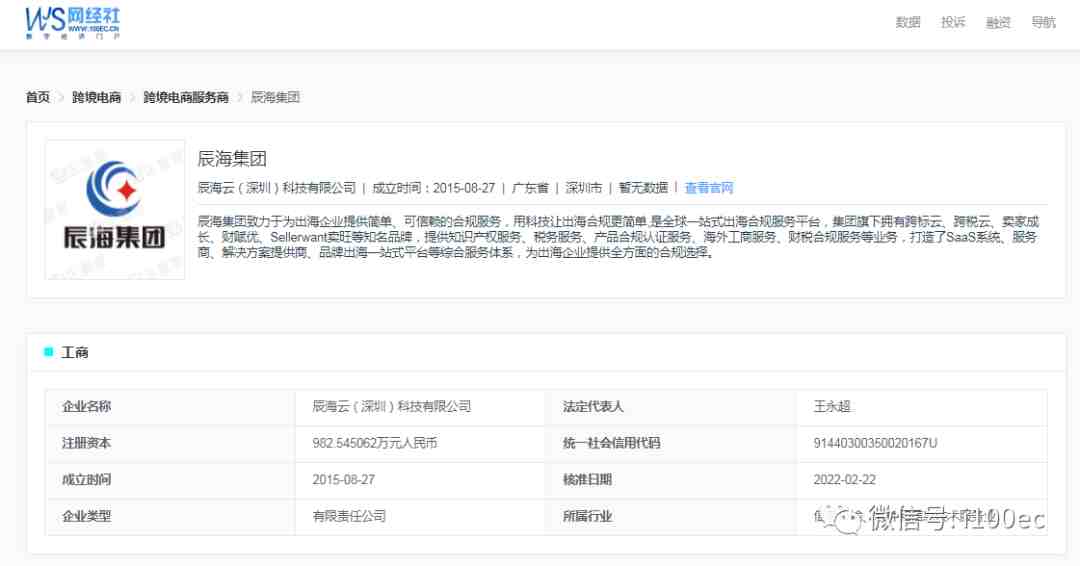Click 广东省 in company info line

530,187
